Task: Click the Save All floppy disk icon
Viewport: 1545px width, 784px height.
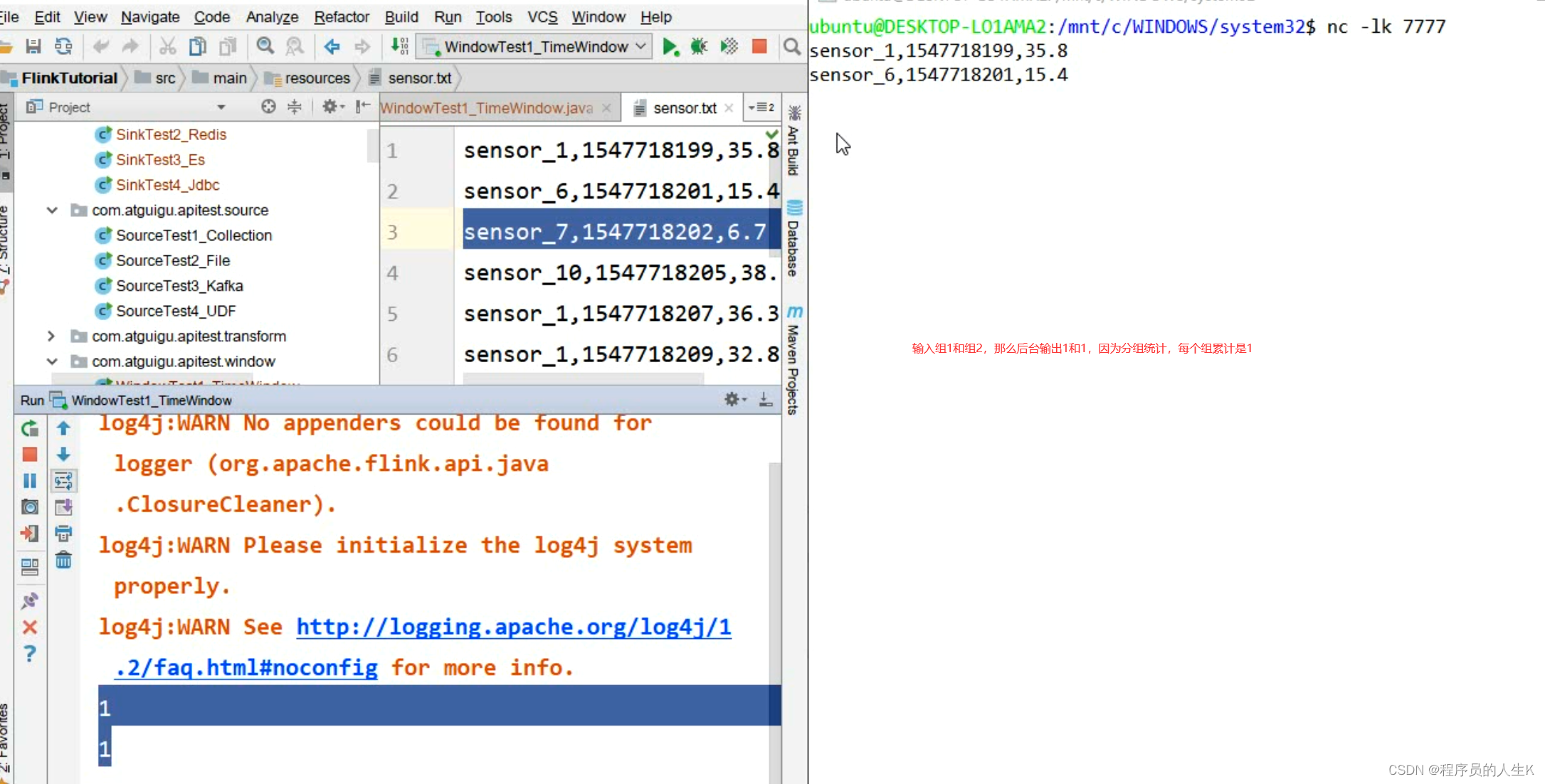Action: 33,47
